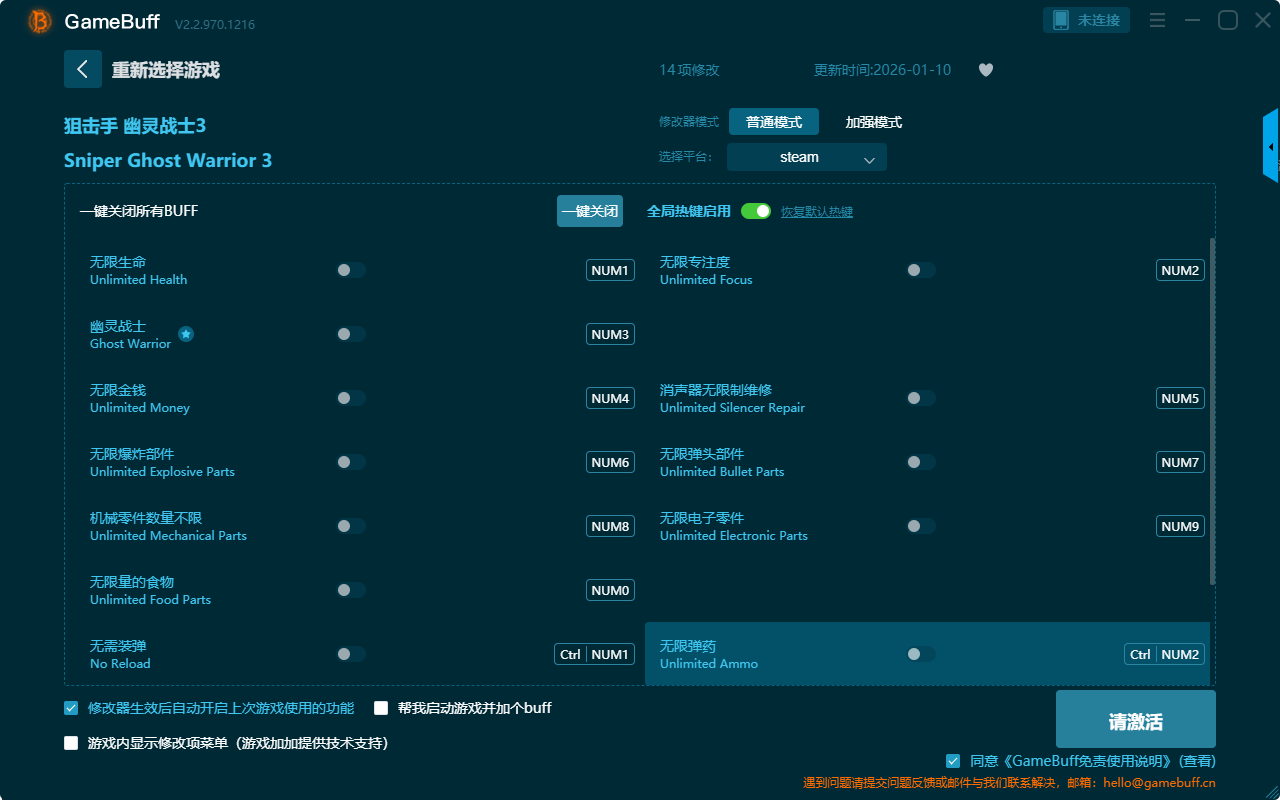
Task: Click the 恢复默认热键 restore hotkeys link
Action: [x=816, y=212]
